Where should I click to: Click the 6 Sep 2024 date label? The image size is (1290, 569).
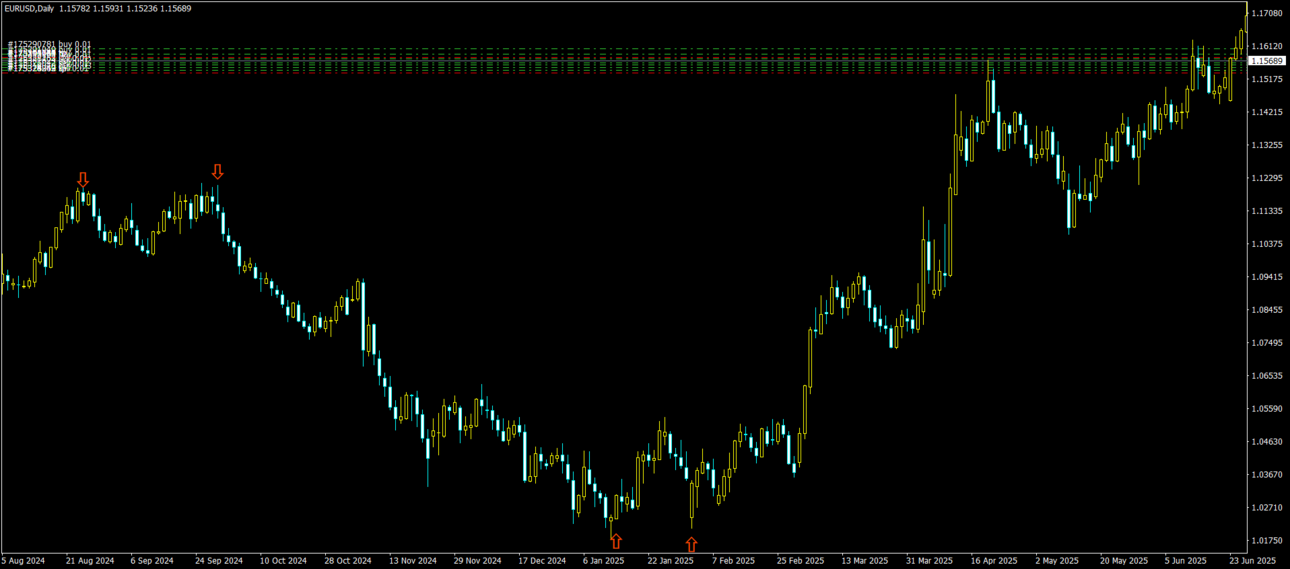(x=152, y=561)
